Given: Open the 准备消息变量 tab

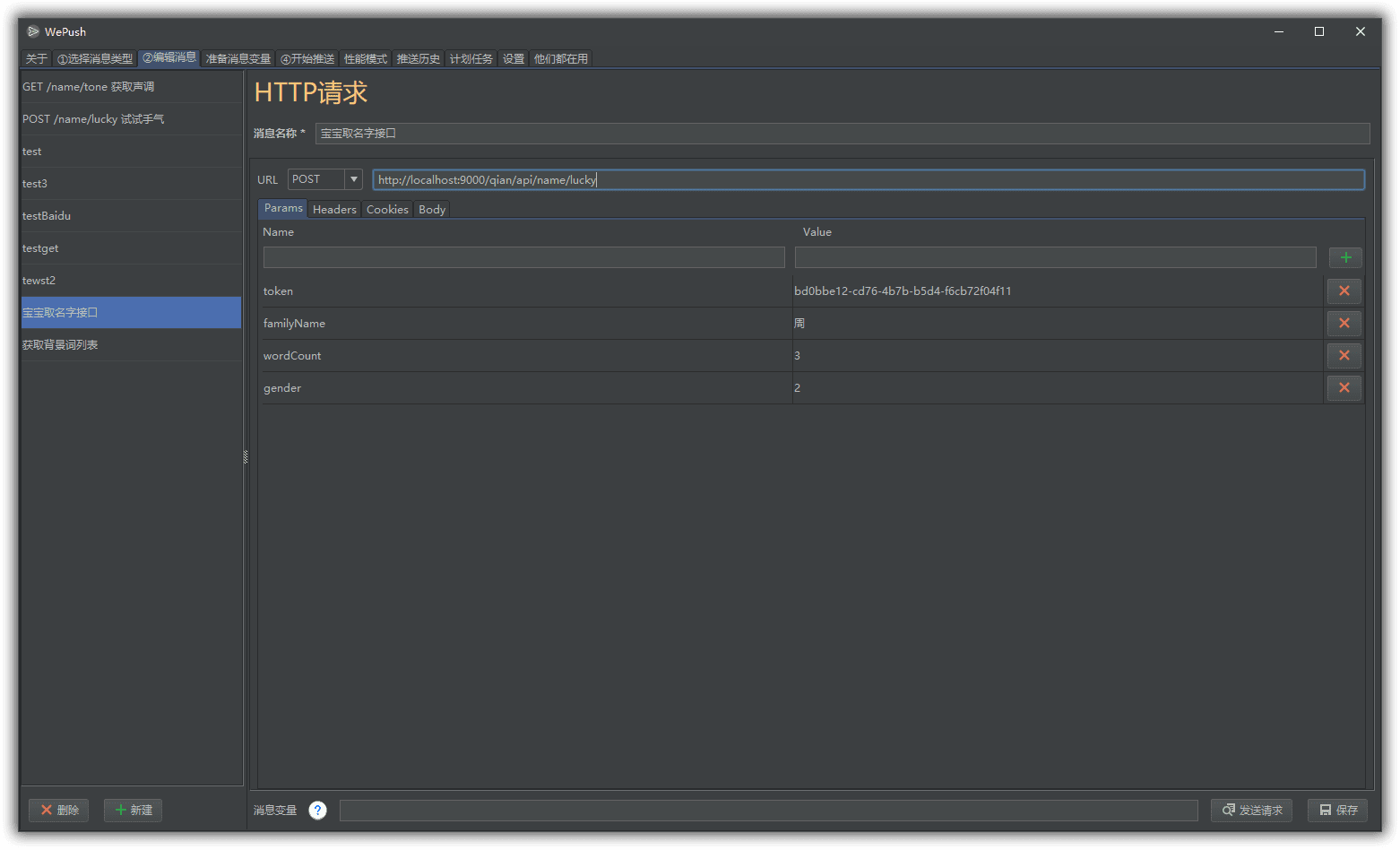Looking at the screenshot, I should [238, 58].
